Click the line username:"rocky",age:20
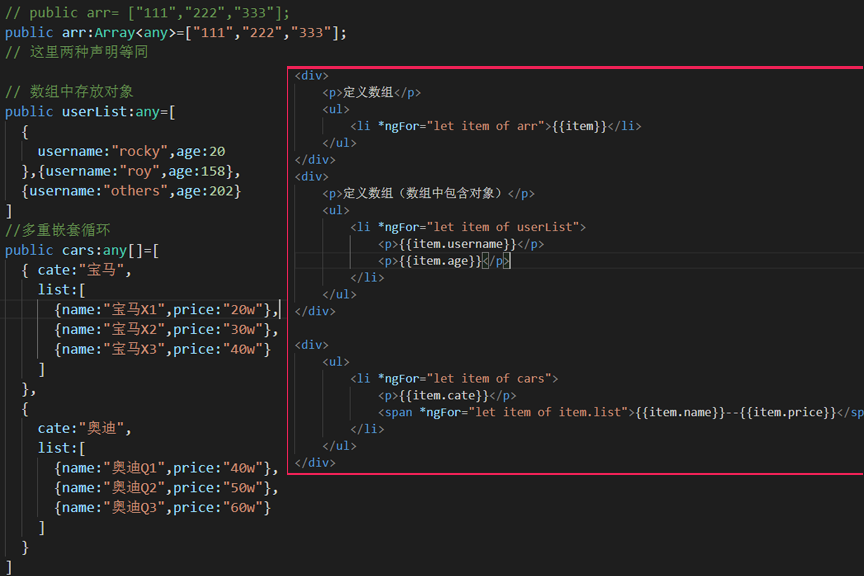 [x=131, y=152]
